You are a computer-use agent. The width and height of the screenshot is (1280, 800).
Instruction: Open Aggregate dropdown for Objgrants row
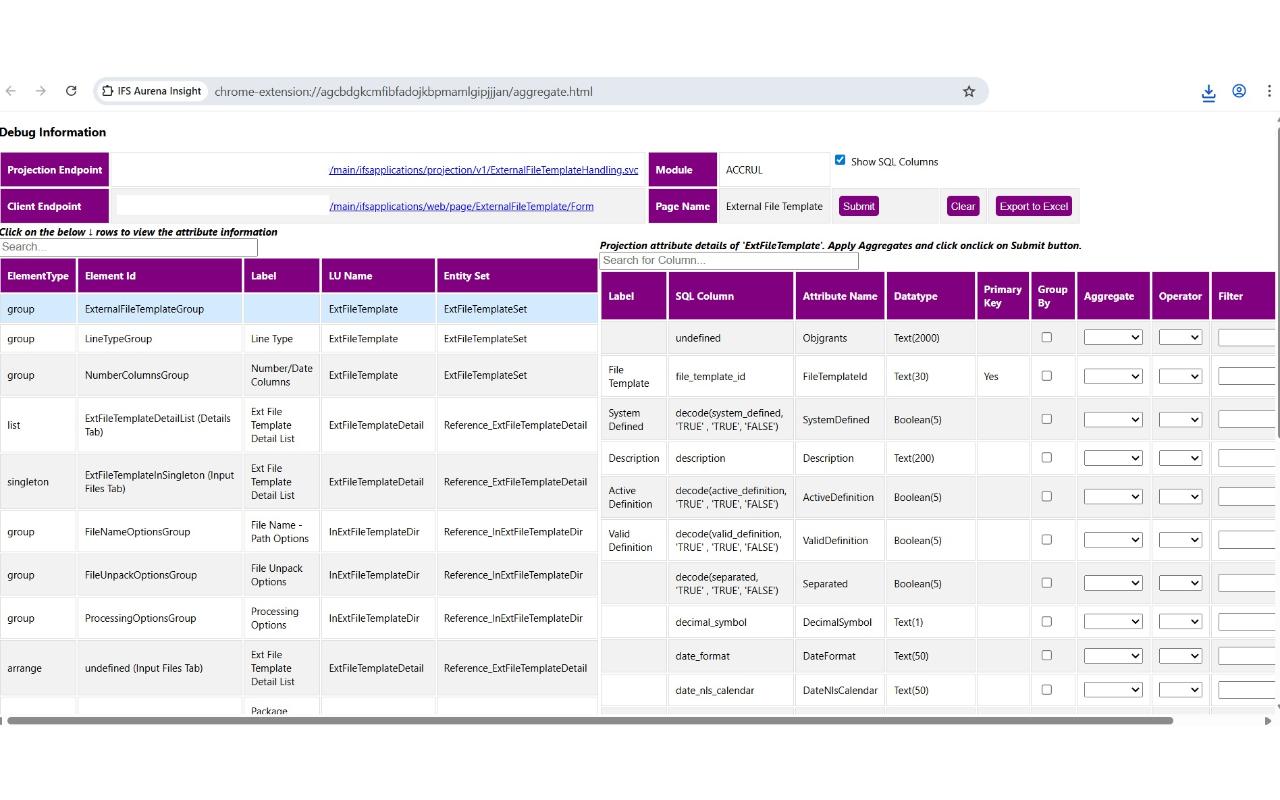pyautogui.click(x=1113, y=337)
